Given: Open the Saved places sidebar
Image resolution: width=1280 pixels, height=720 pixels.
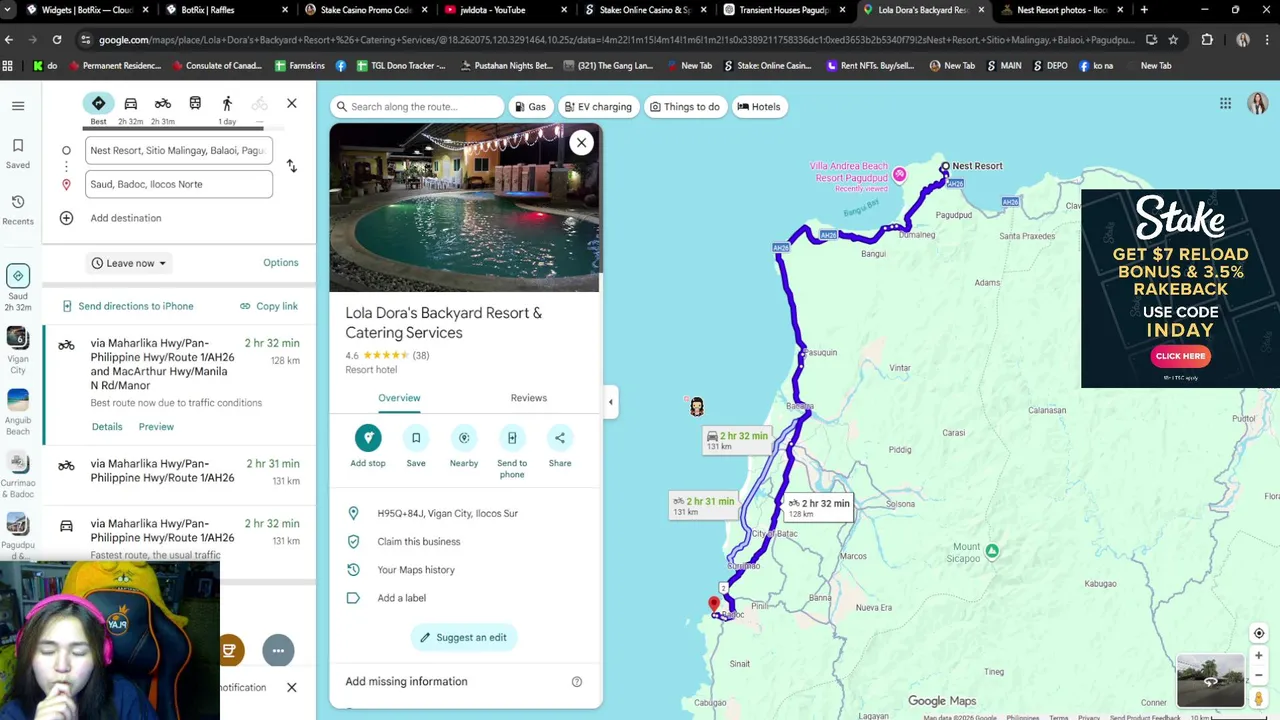Looking at the screenshot, I should [18, 153].
